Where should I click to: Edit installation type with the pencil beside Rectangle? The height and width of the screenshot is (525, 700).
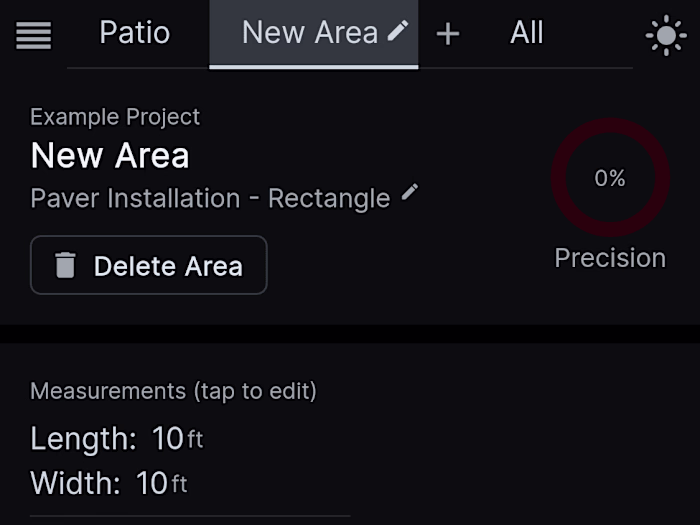coord(410,192)
